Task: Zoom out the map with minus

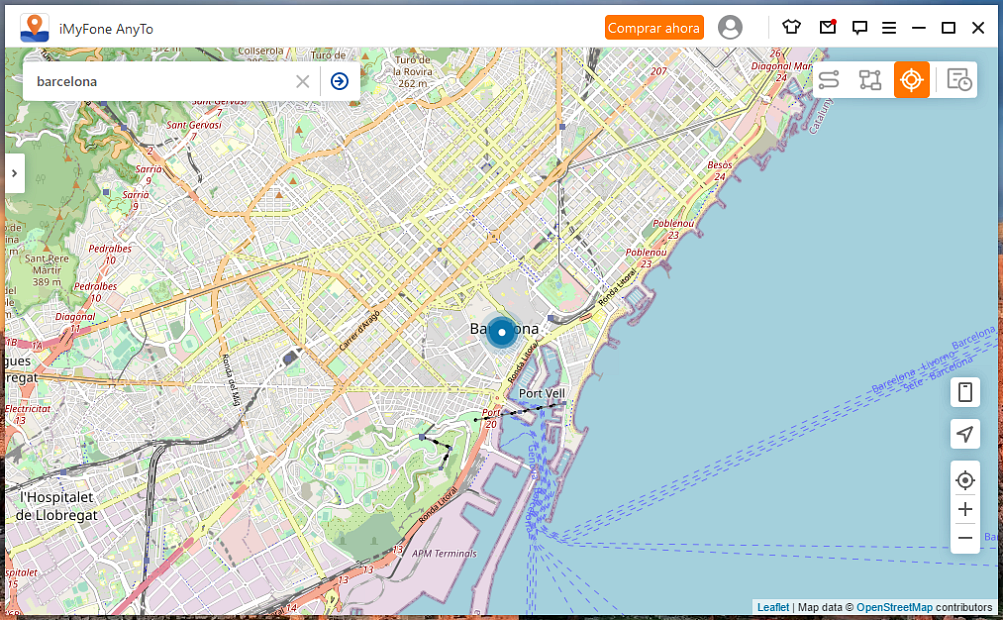Action: (x=965, y=538)
